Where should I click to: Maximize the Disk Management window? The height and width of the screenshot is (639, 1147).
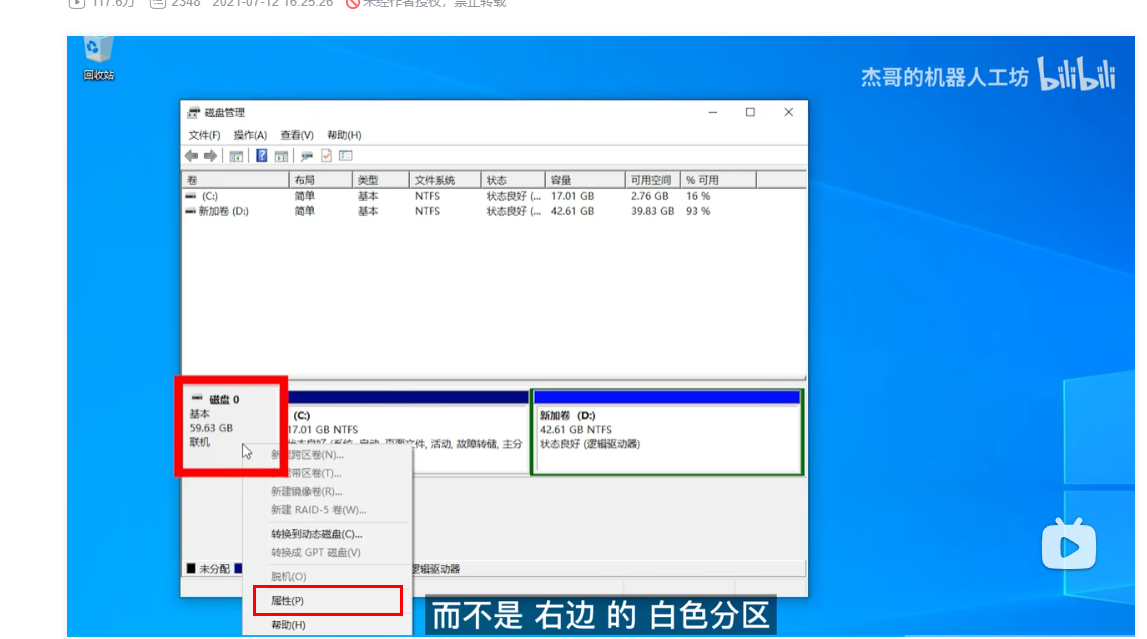tap(751, 113)
